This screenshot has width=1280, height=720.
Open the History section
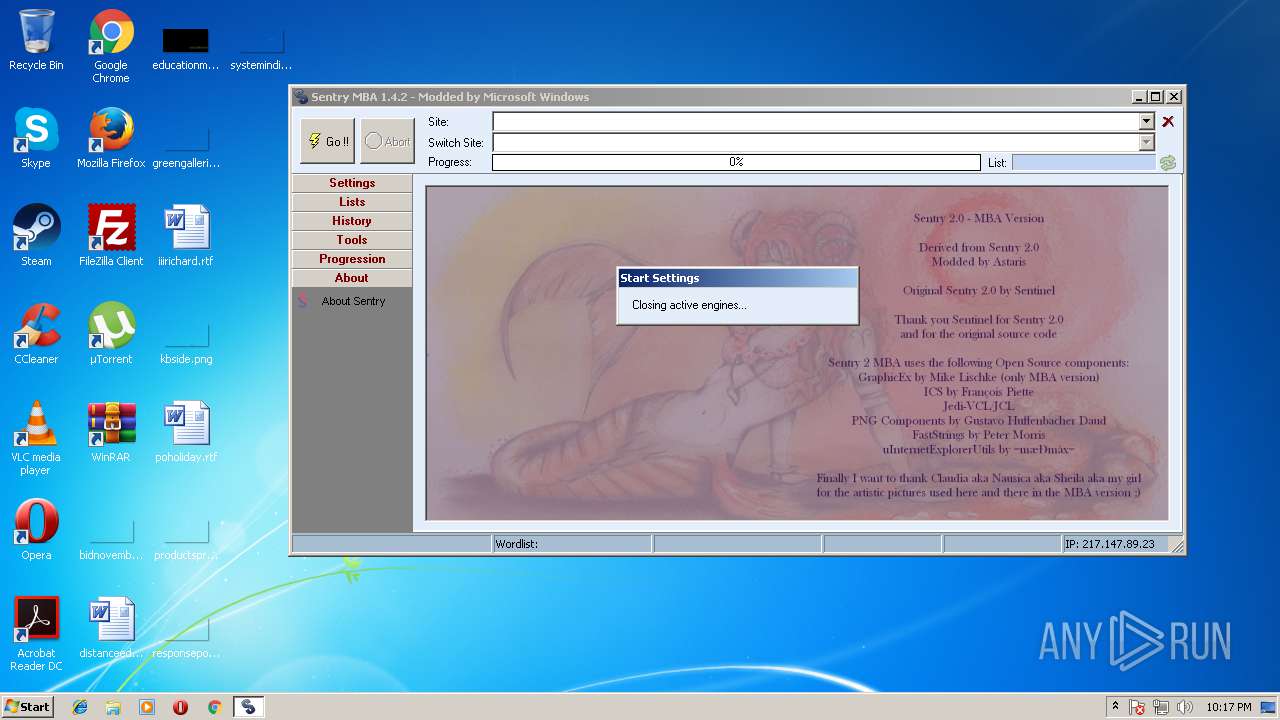(352, 221)
